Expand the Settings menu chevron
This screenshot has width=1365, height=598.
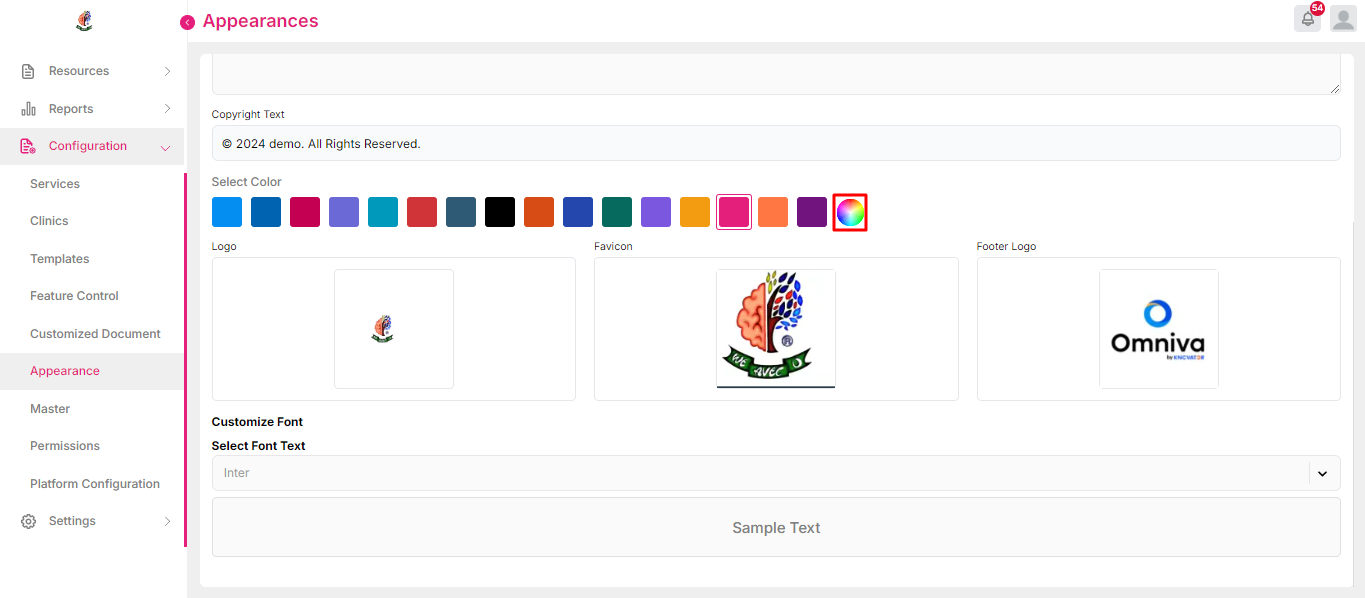(167, 521)
